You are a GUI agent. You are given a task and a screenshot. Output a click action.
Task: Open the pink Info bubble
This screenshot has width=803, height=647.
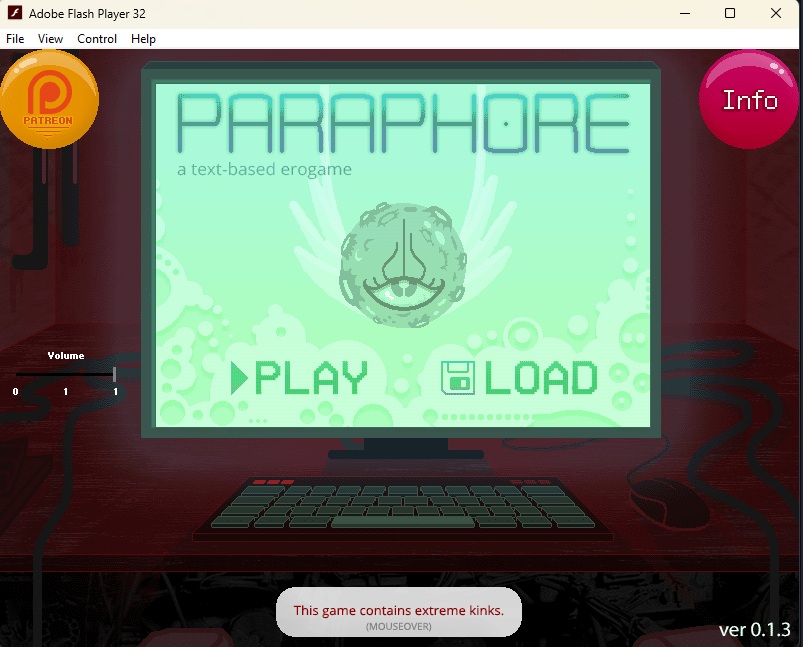click(x=749, y=99)
